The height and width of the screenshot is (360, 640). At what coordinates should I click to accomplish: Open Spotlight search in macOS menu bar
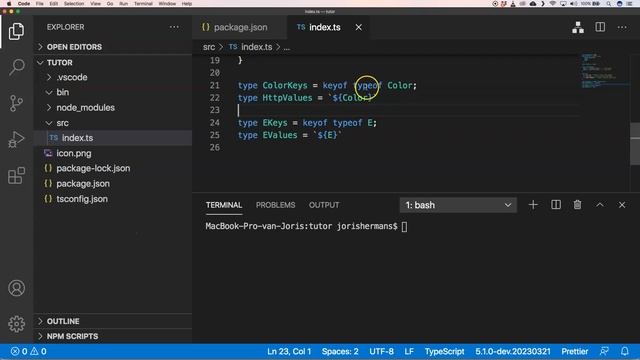[x=609, y=4]
